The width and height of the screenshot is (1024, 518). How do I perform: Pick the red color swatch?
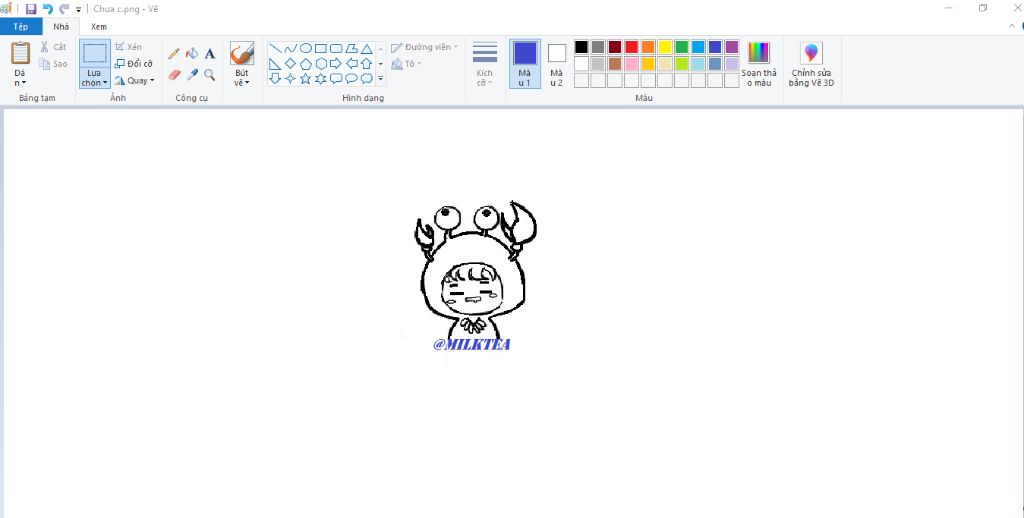[631, 47]
